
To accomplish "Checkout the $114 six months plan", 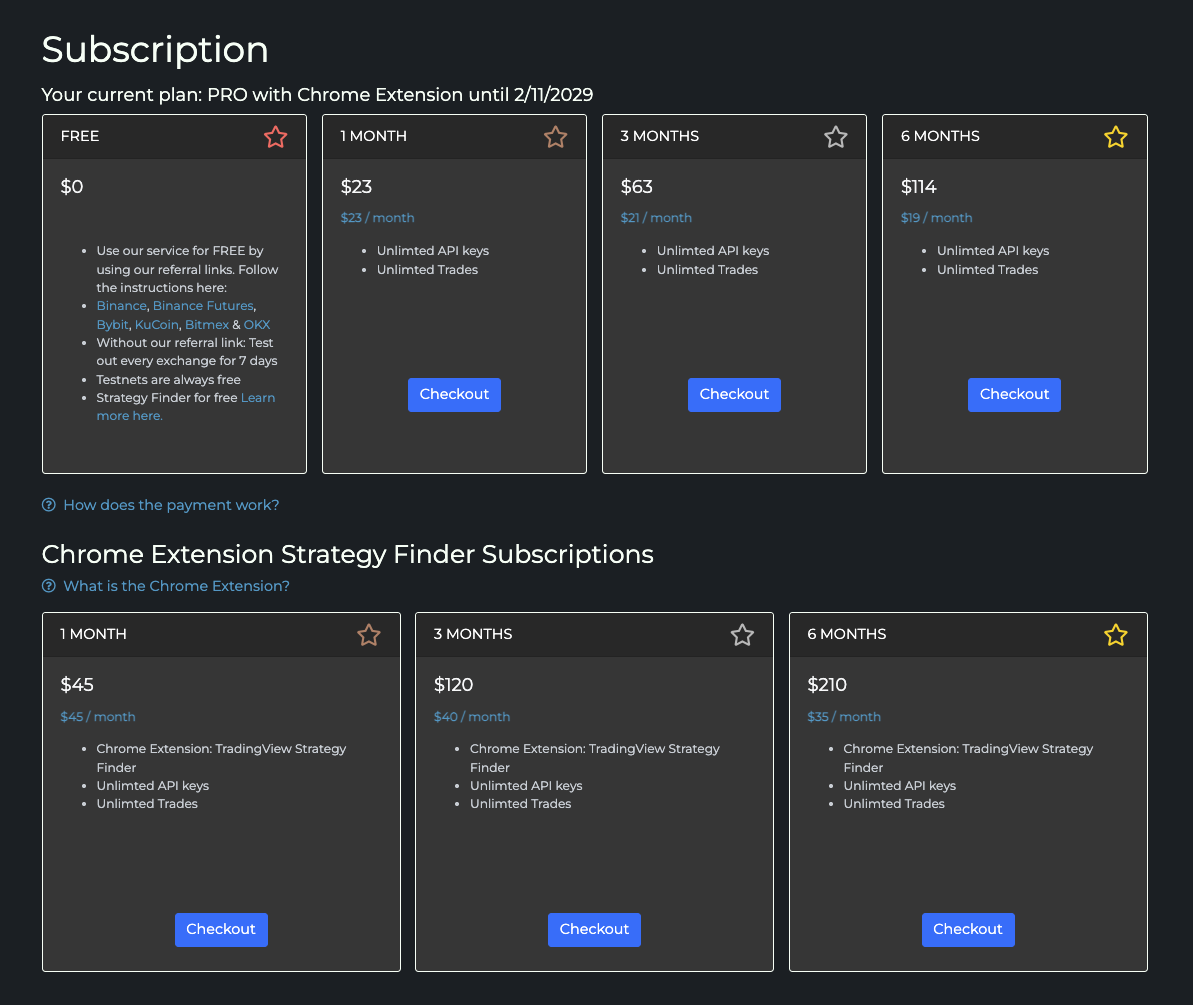I will pos(1014,395).
